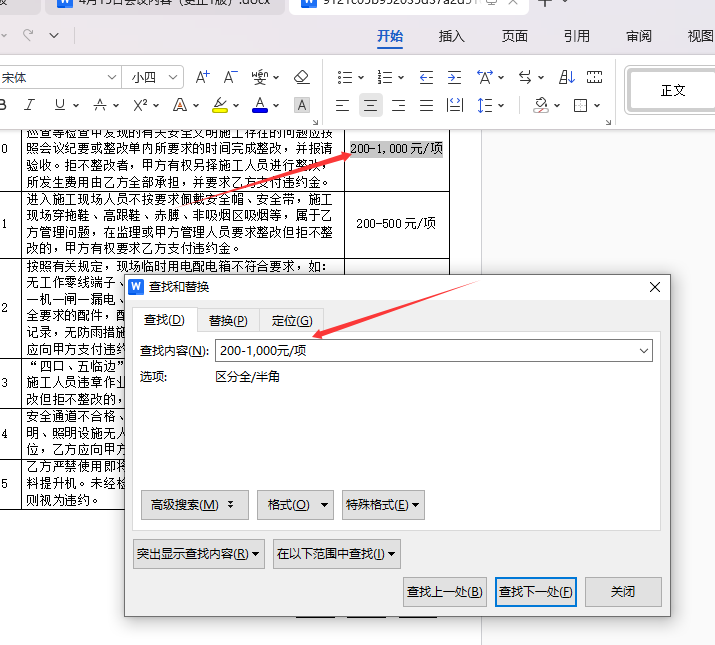Open 突出显示查找内容(R) dropdown
The width and height of the screenshot is (715, 645).
[199, 554]
